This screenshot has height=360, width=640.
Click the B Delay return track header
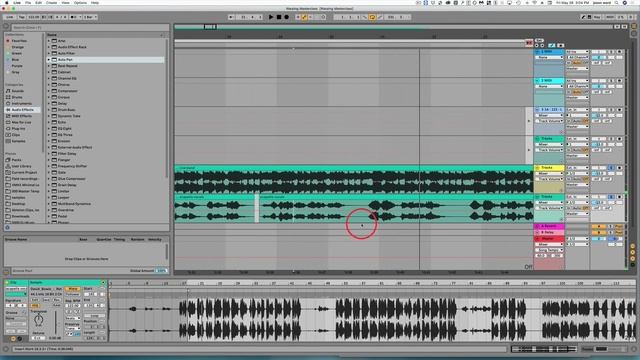point(549,232)
